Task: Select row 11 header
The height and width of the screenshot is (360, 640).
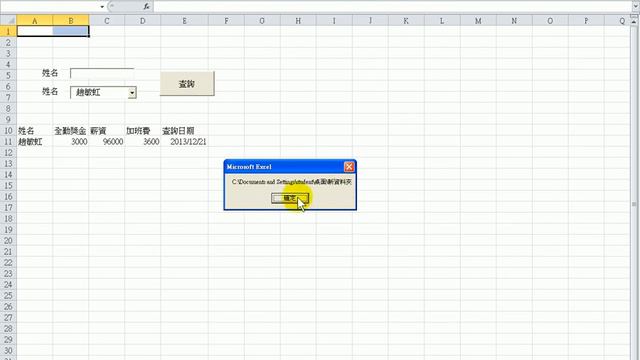Action: pos(8,142)
